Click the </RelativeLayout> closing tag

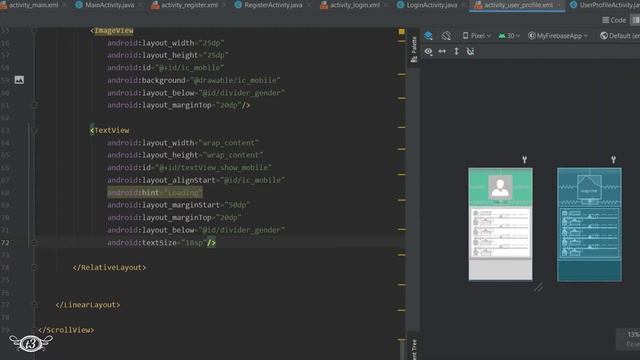click(x=109, y=267)
